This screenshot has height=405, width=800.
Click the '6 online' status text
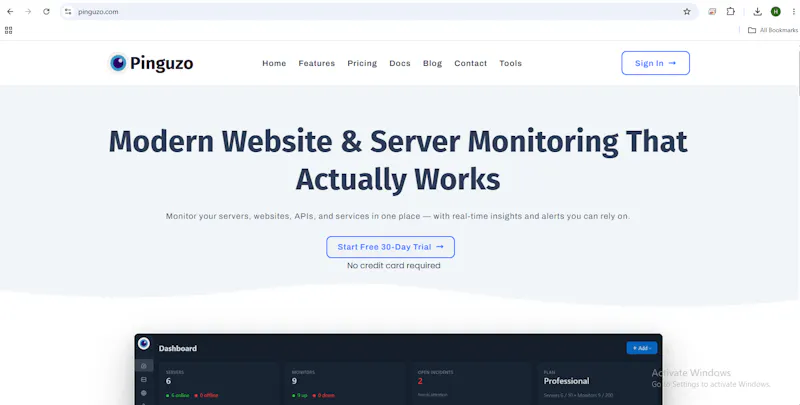point(178,395)
